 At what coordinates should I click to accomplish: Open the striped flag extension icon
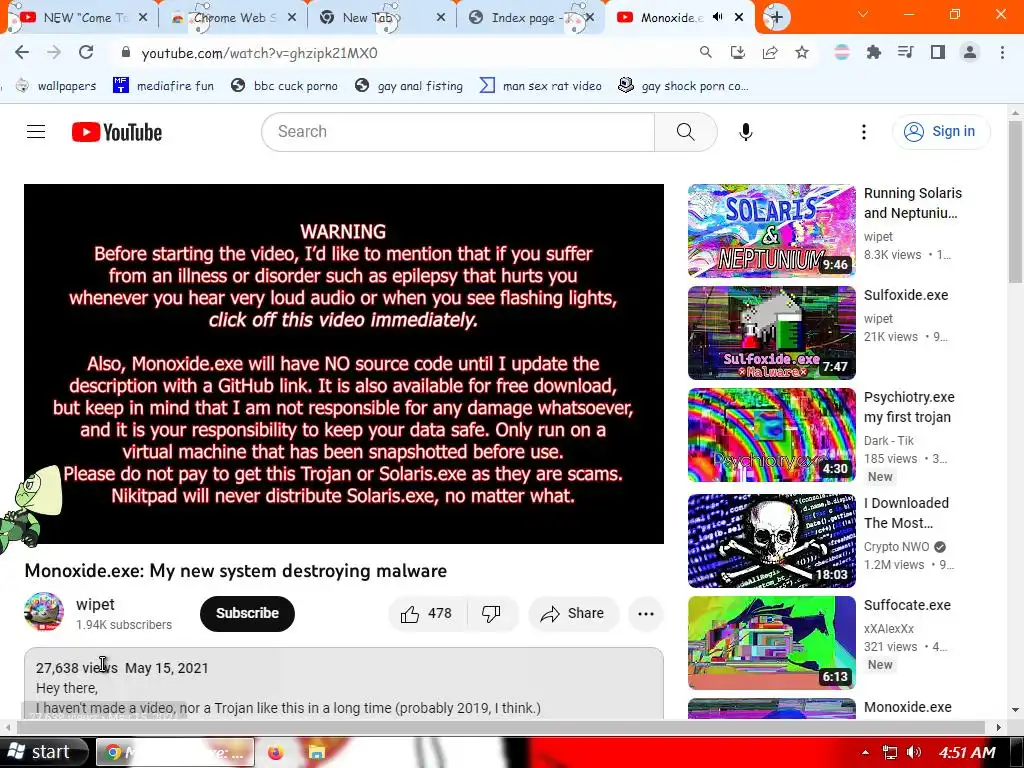click(x=842, y=52)
